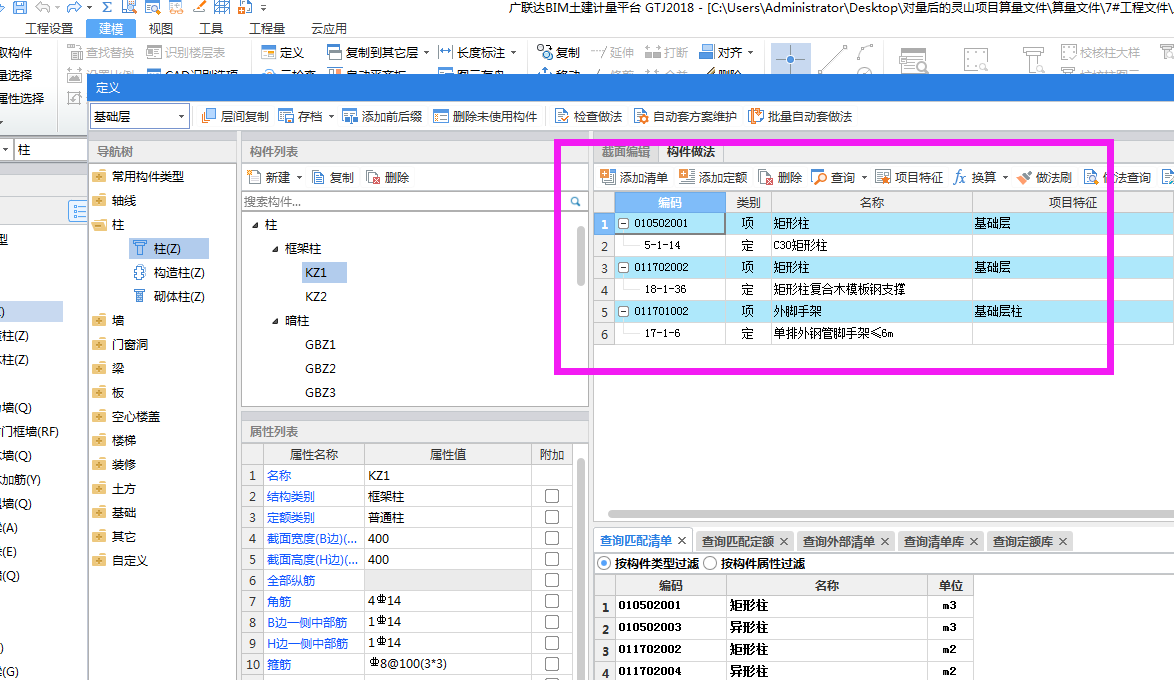Click the 长度标注 ribbon tool
Viewport: 1174px width, 680px height.
[x=478, y=52]
